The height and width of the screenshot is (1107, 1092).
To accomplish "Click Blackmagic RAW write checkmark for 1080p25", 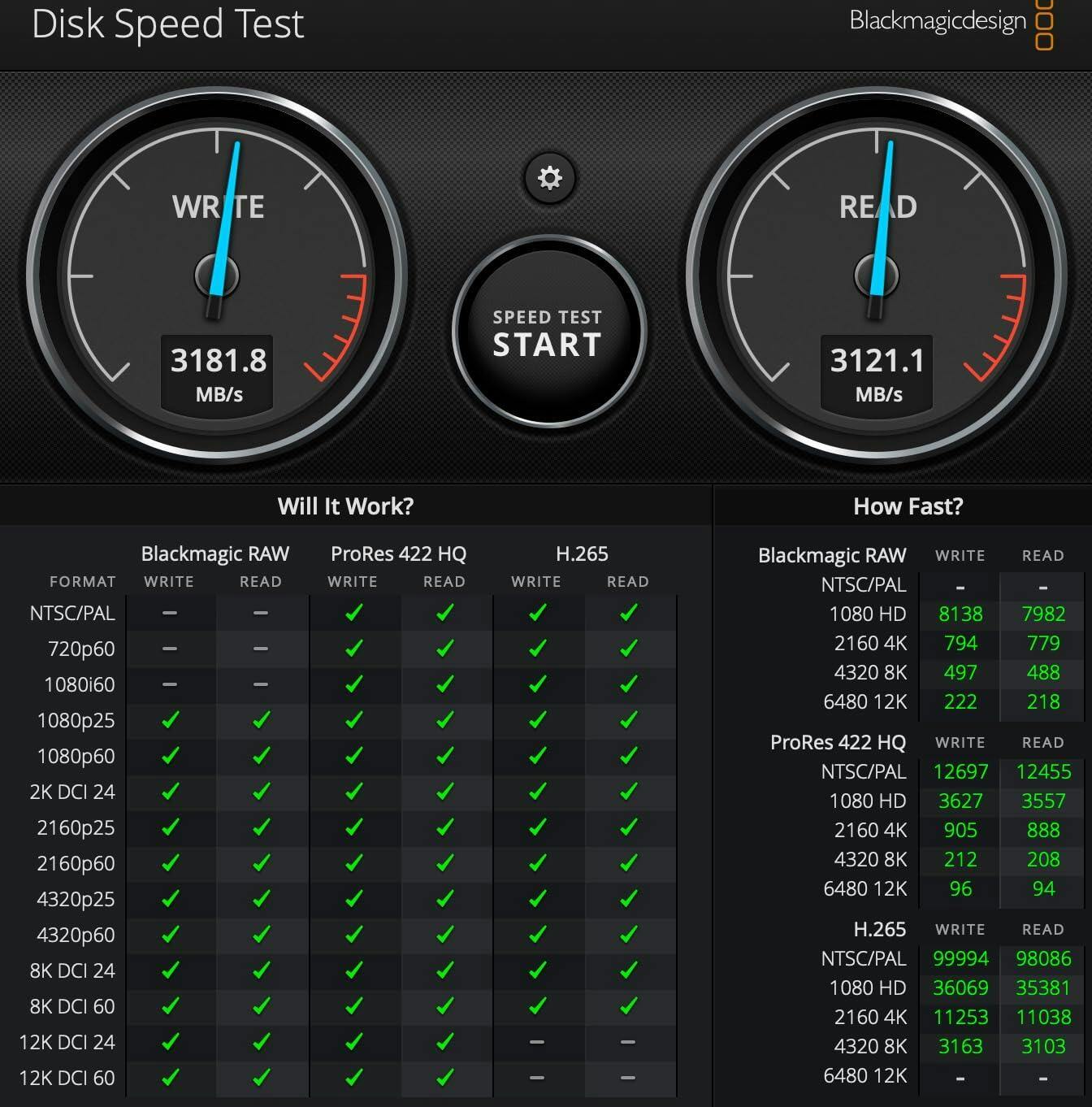I will 170,720.
